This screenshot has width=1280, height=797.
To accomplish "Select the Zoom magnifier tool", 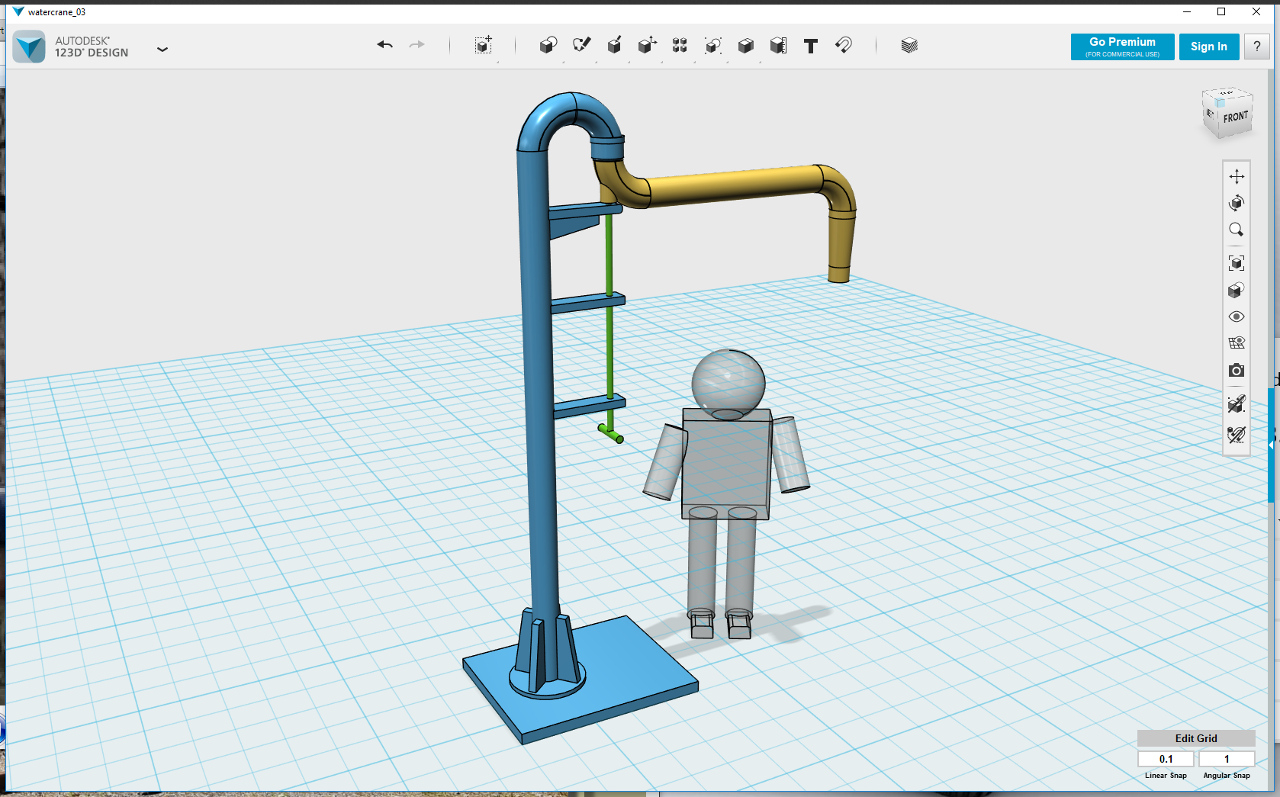I will (x=1237, y=230).
